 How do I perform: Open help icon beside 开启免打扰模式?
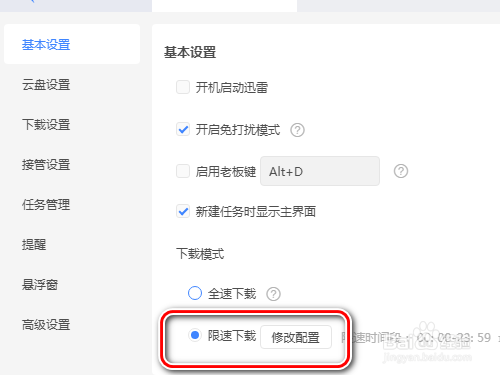tap(297, 130)
